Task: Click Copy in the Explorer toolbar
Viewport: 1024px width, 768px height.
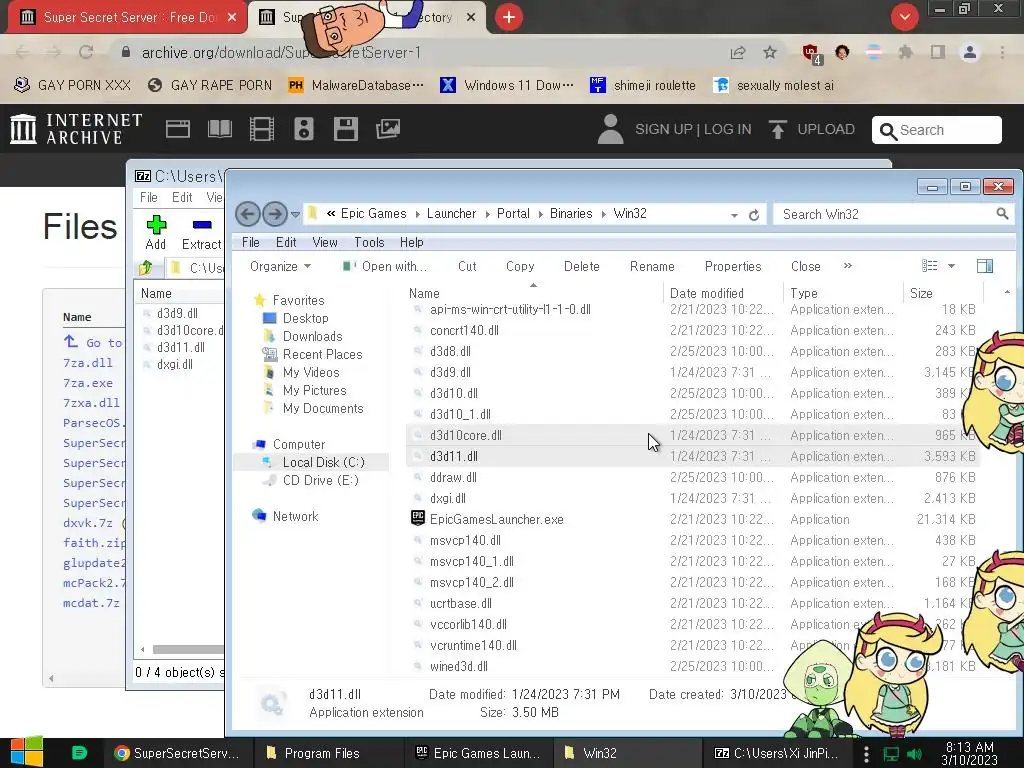Action: pyautogui.click(x=520, y=266)
